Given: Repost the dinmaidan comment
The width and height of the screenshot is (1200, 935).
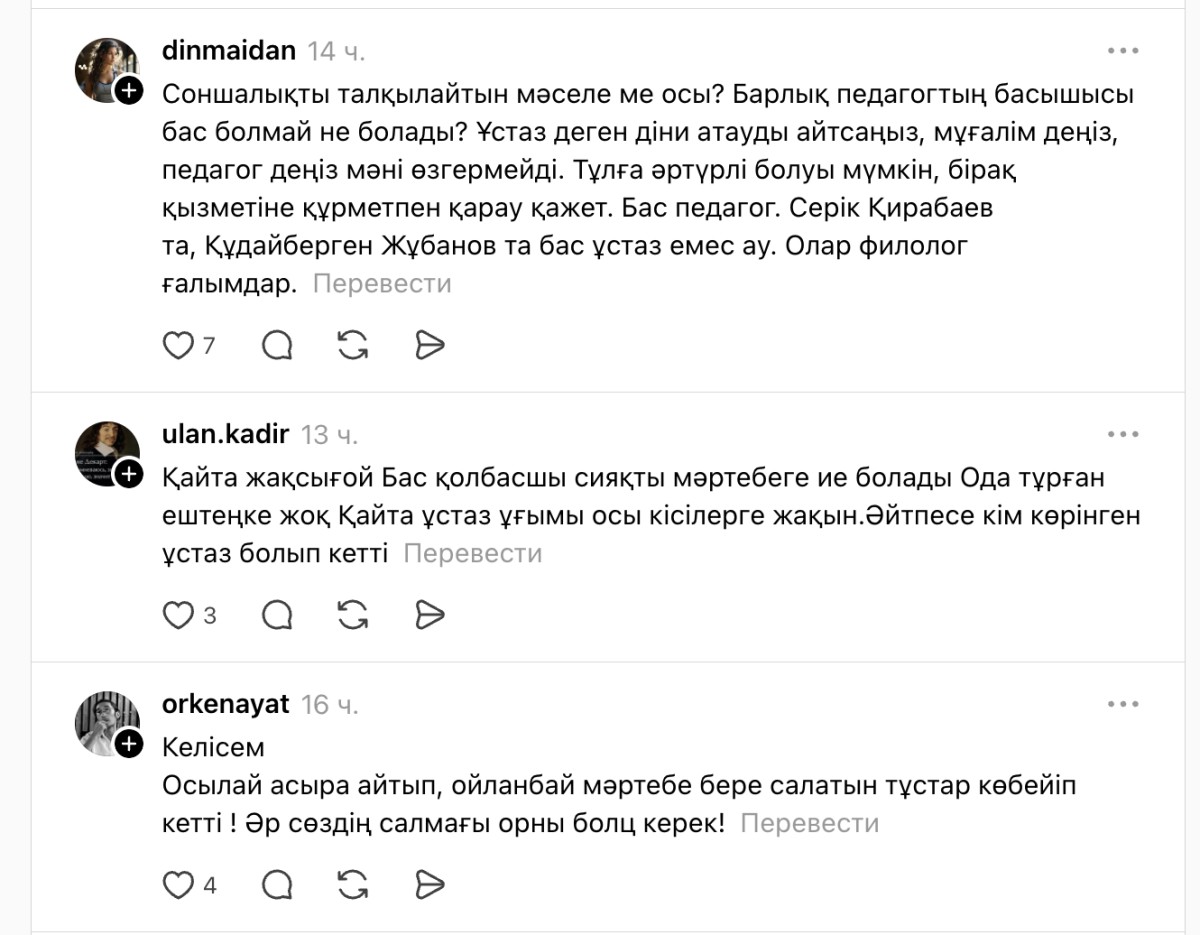Looking at the screenshot, I should coord(353,346).
